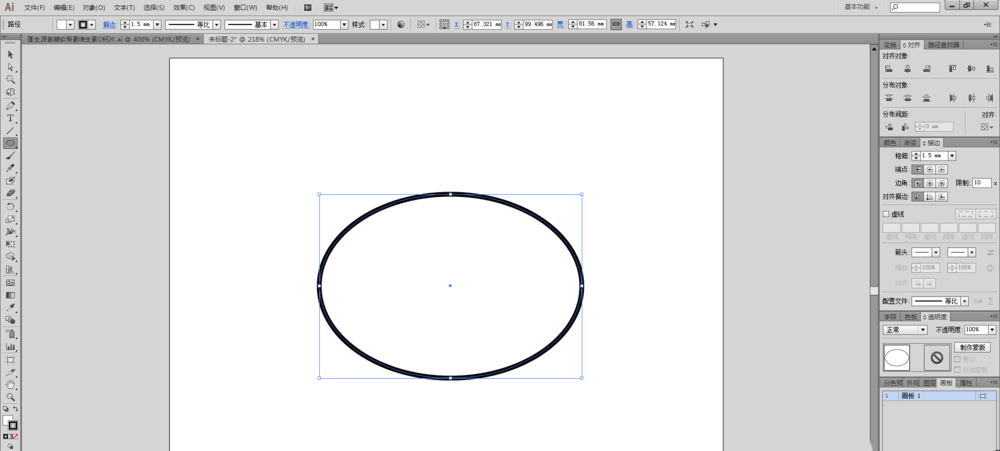Viewport: 1000px width, 451px height.
Task: Click the Selection arrow tool
Action: (x=10, y=54)
